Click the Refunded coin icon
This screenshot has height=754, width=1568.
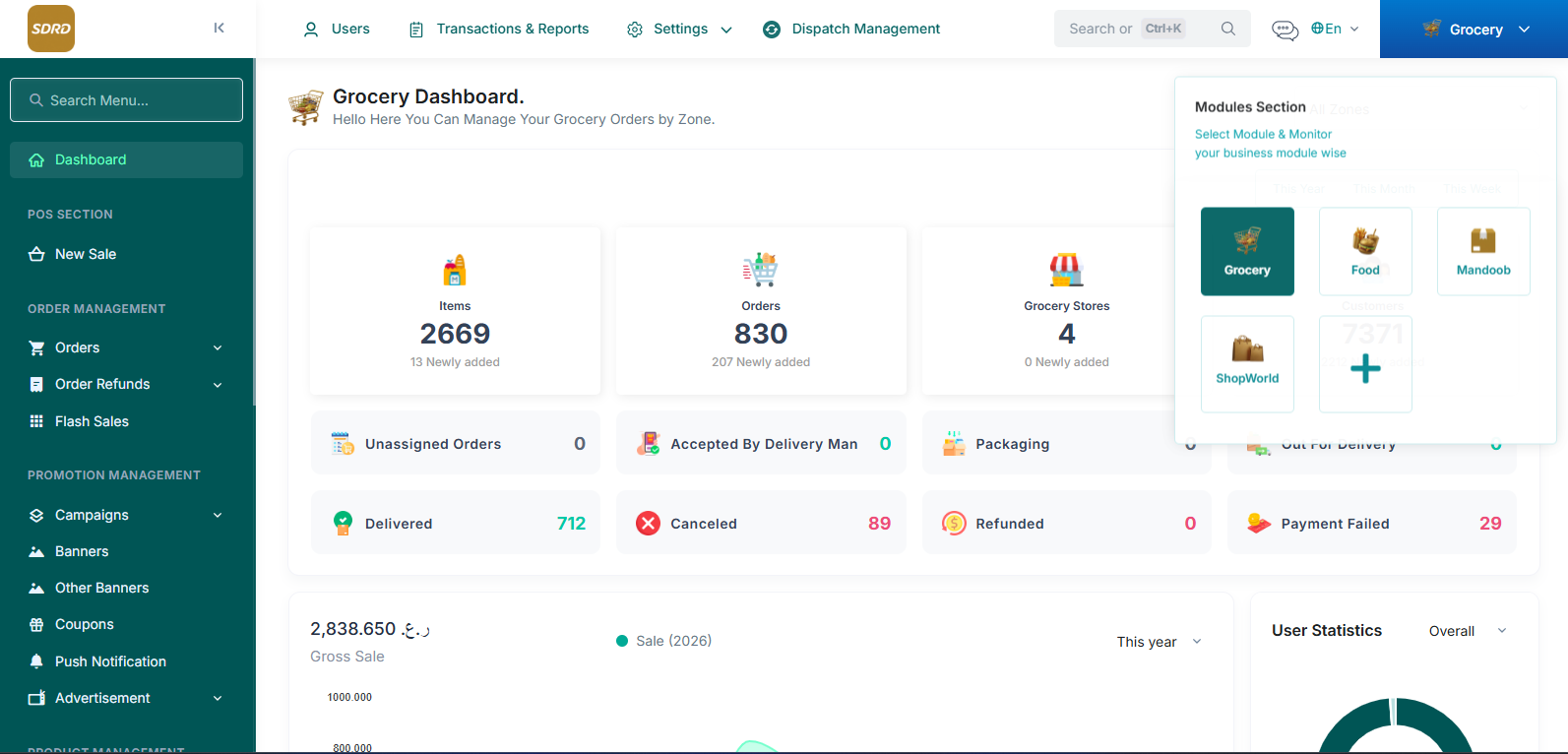954,524
